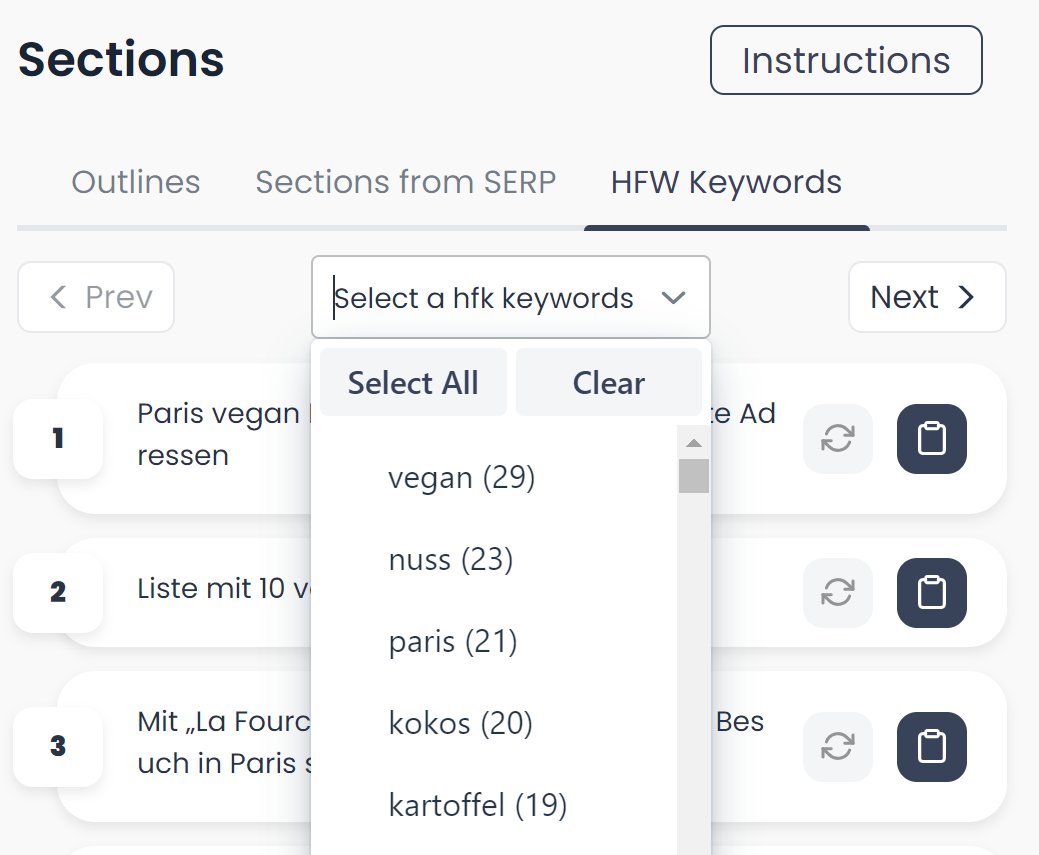Regenerate section 3 with refresh icon
The image size is (1039, 855).
[837, 747]
